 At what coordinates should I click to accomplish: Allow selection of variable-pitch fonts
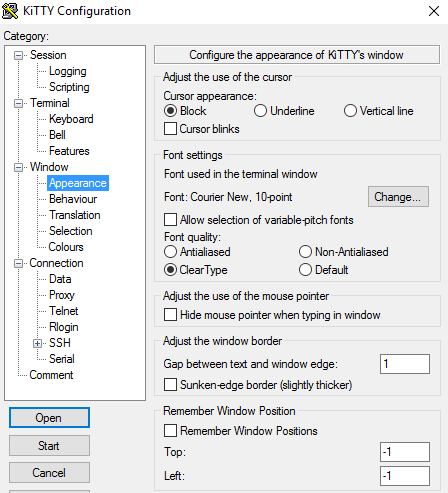click(259, 220)
